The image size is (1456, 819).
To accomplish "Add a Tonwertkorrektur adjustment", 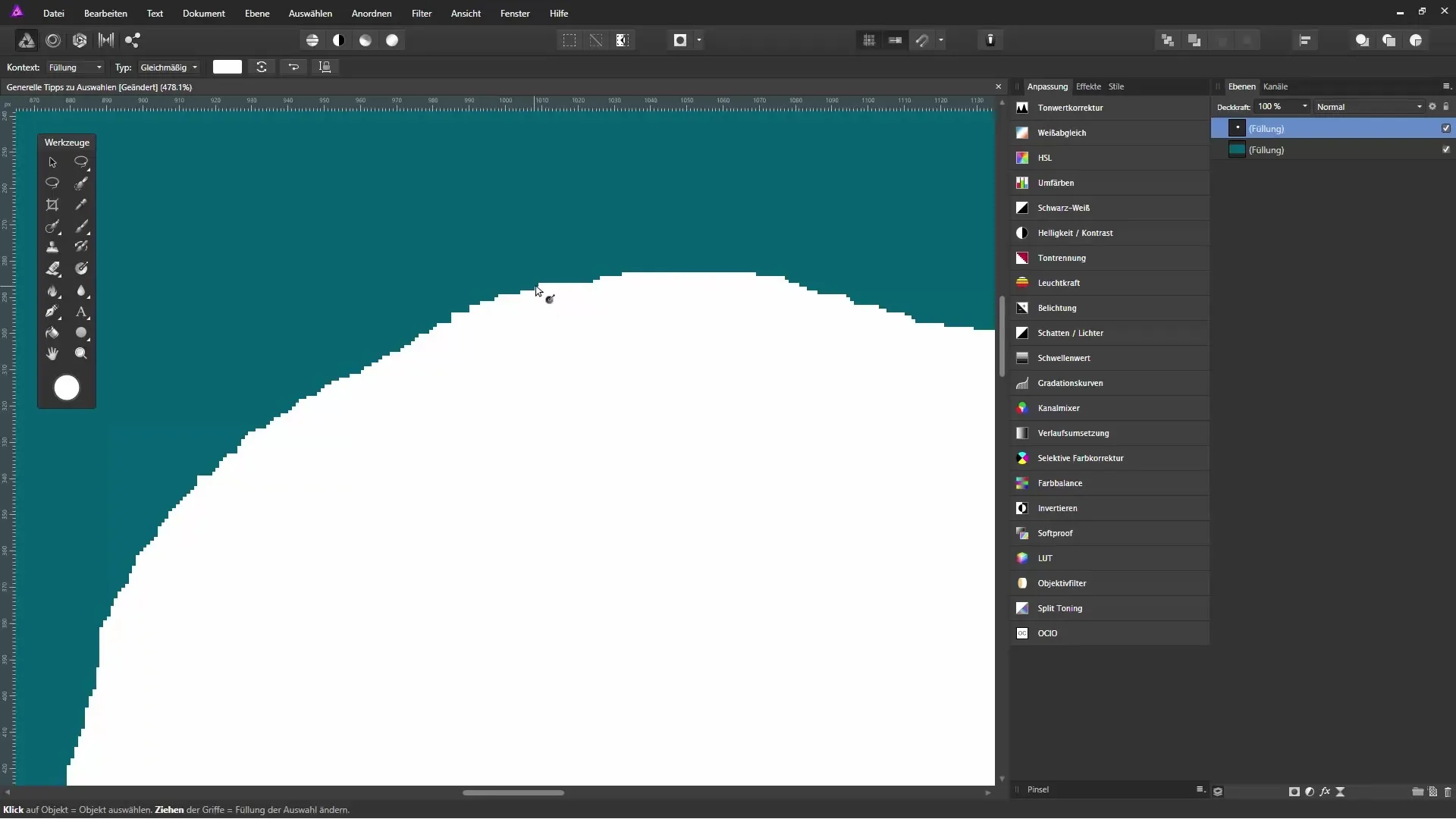I will coord(1109,108).
